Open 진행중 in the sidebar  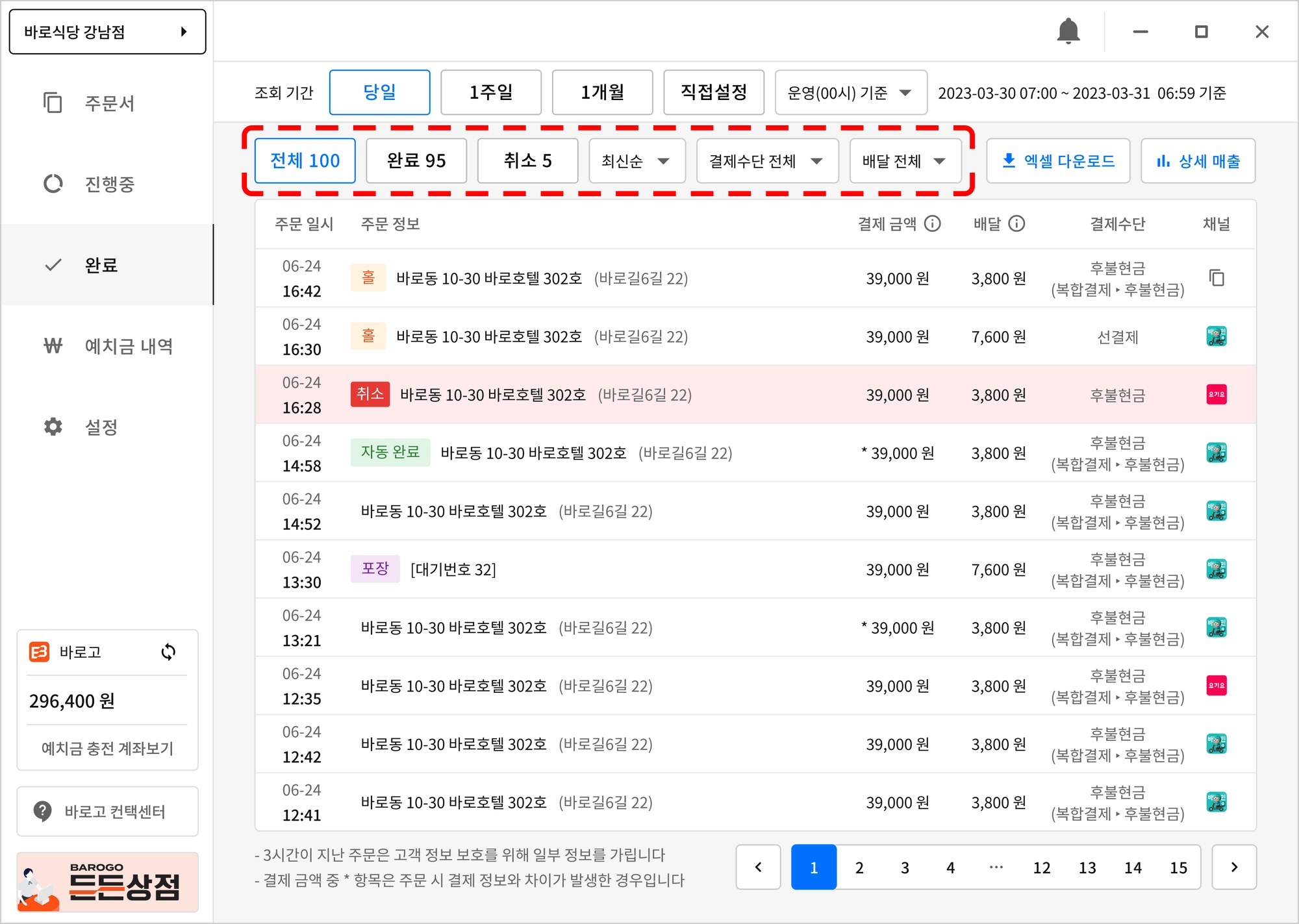[108, 184]
